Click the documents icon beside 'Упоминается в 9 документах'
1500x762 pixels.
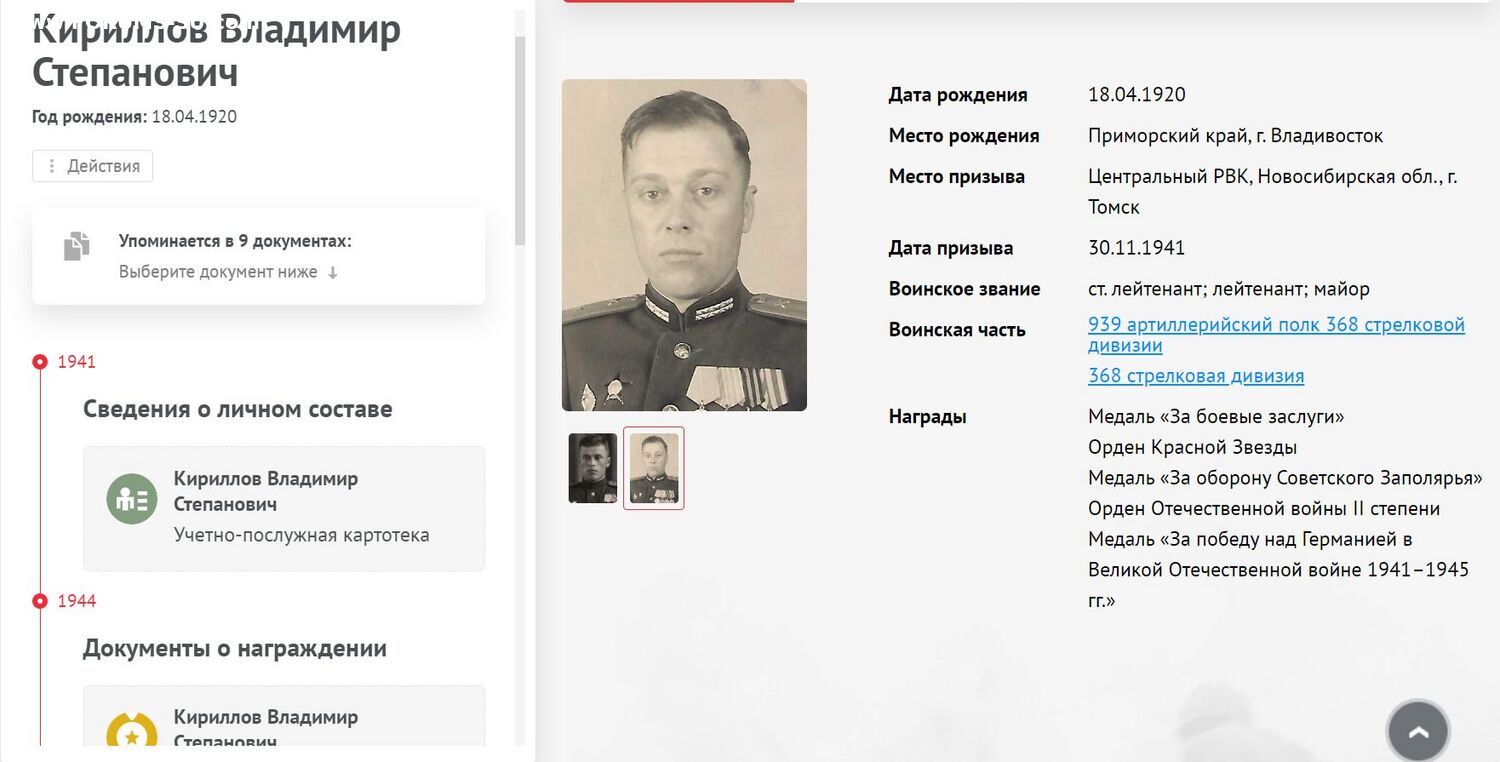tap(77, 246)
